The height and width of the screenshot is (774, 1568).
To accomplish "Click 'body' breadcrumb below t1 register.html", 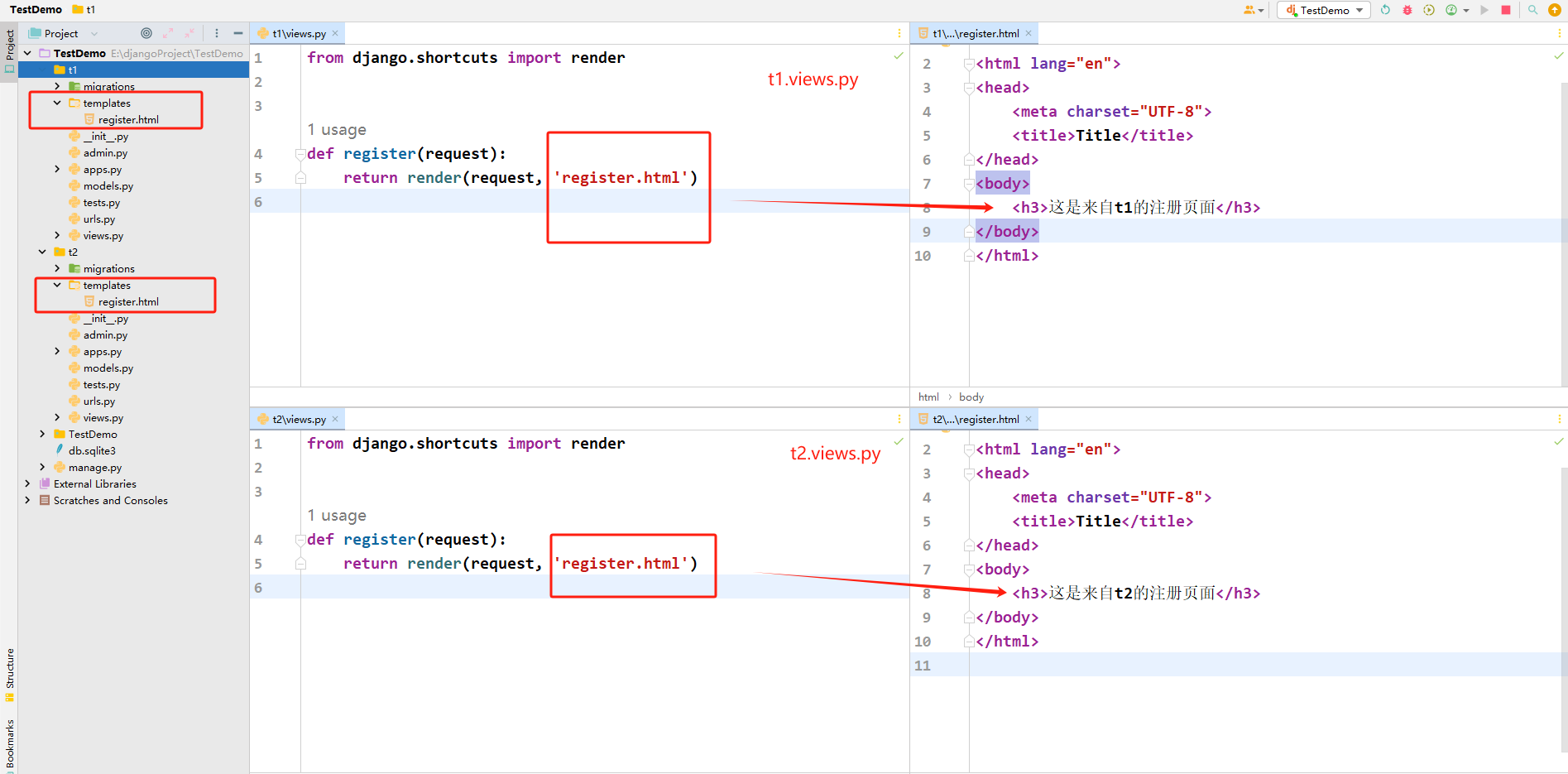I will tap(971, 397).
